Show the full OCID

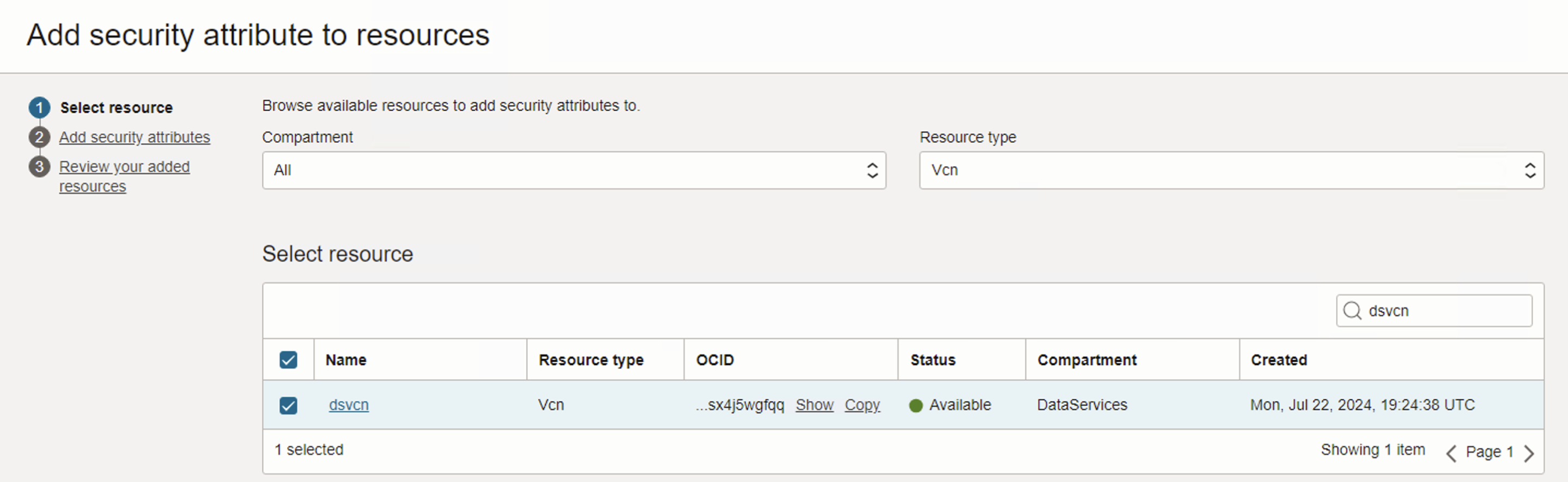814,405
